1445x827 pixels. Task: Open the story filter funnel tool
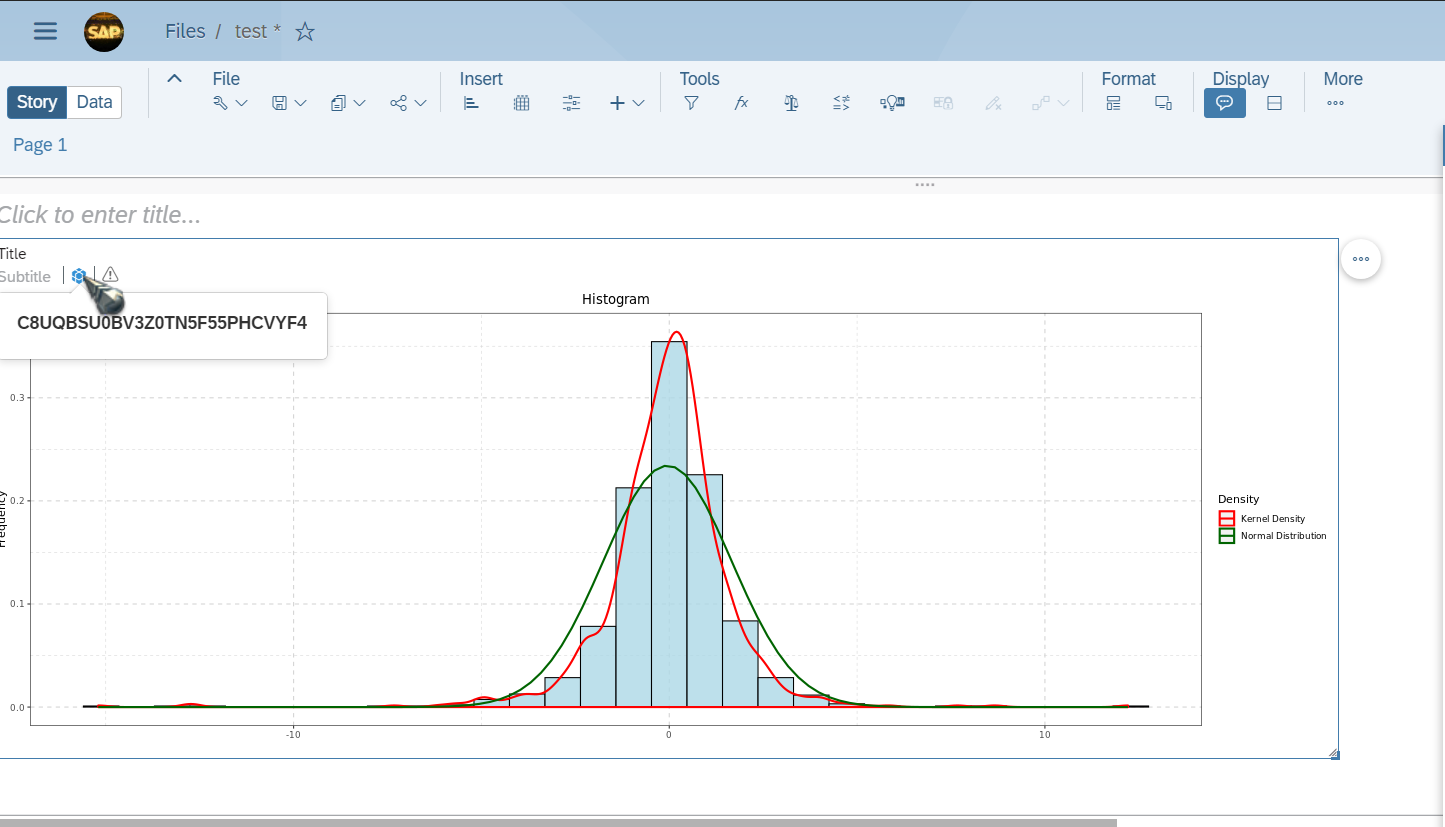[x=691, y=102]
